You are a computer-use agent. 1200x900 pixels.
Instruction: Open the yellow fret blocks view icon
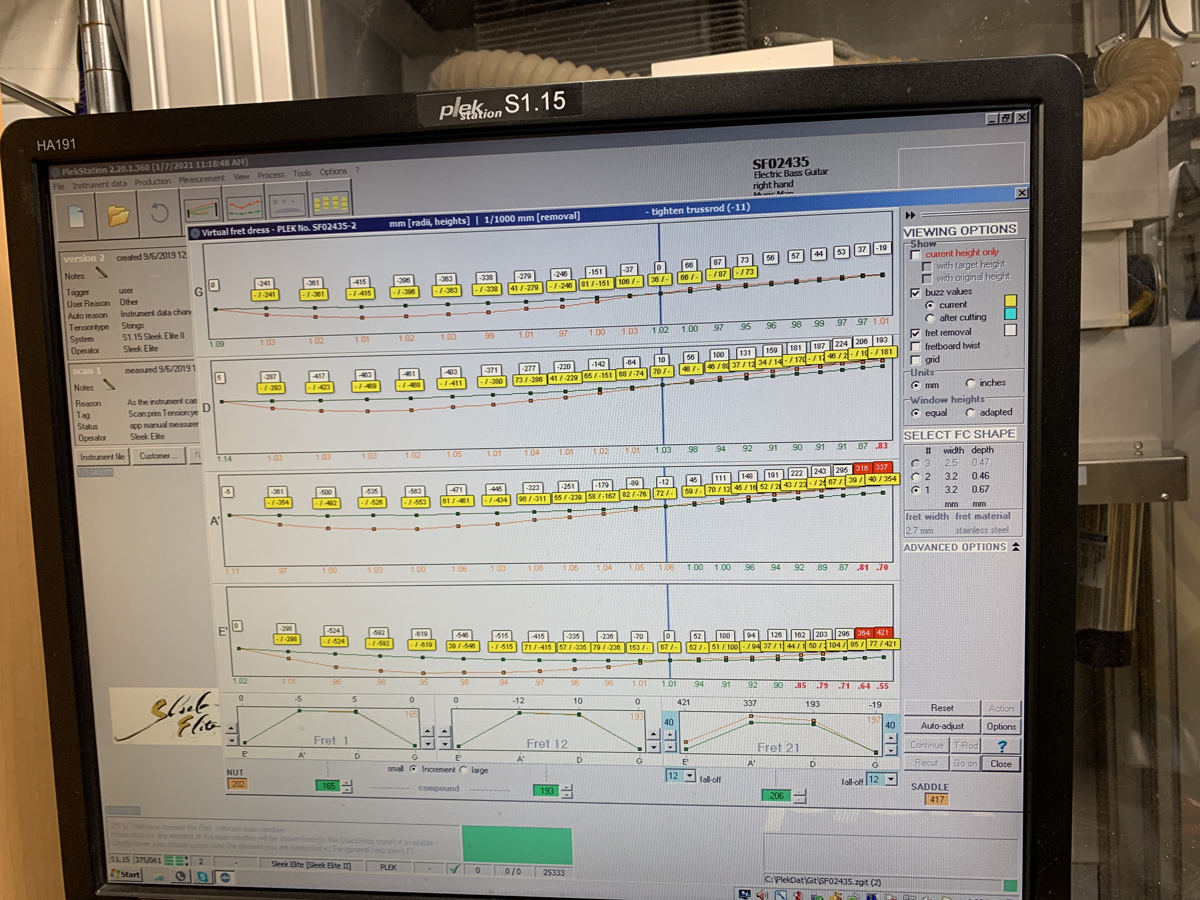330,201
